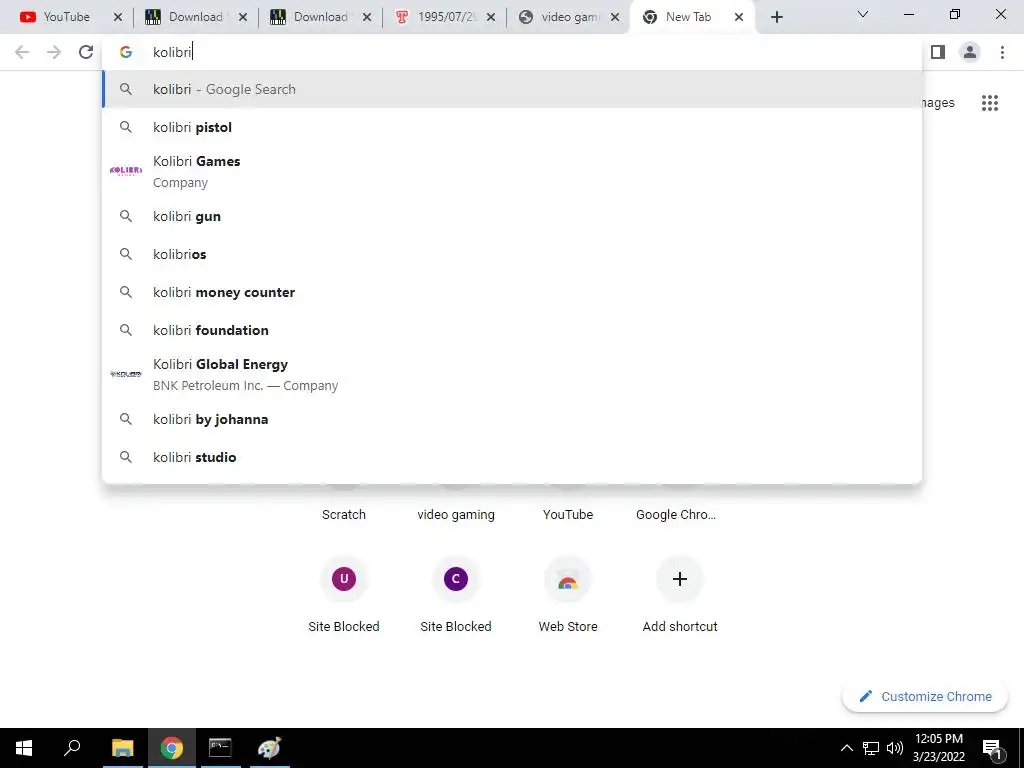Open the Scratch shortcut
The image size is (1024, 768).
tap(344, 514)
